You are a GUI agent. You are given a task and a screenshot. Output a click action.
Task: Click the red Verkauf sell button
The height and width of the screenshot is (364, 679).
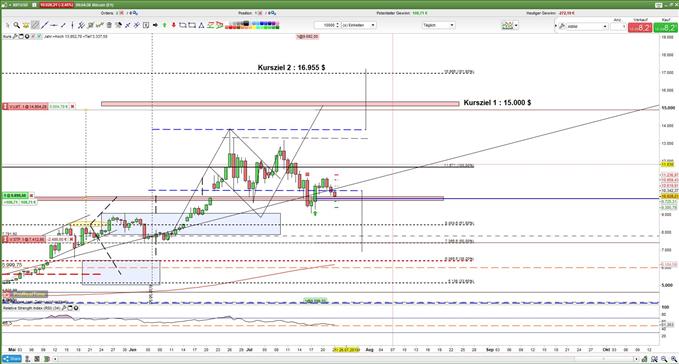[x=640, y=27]
